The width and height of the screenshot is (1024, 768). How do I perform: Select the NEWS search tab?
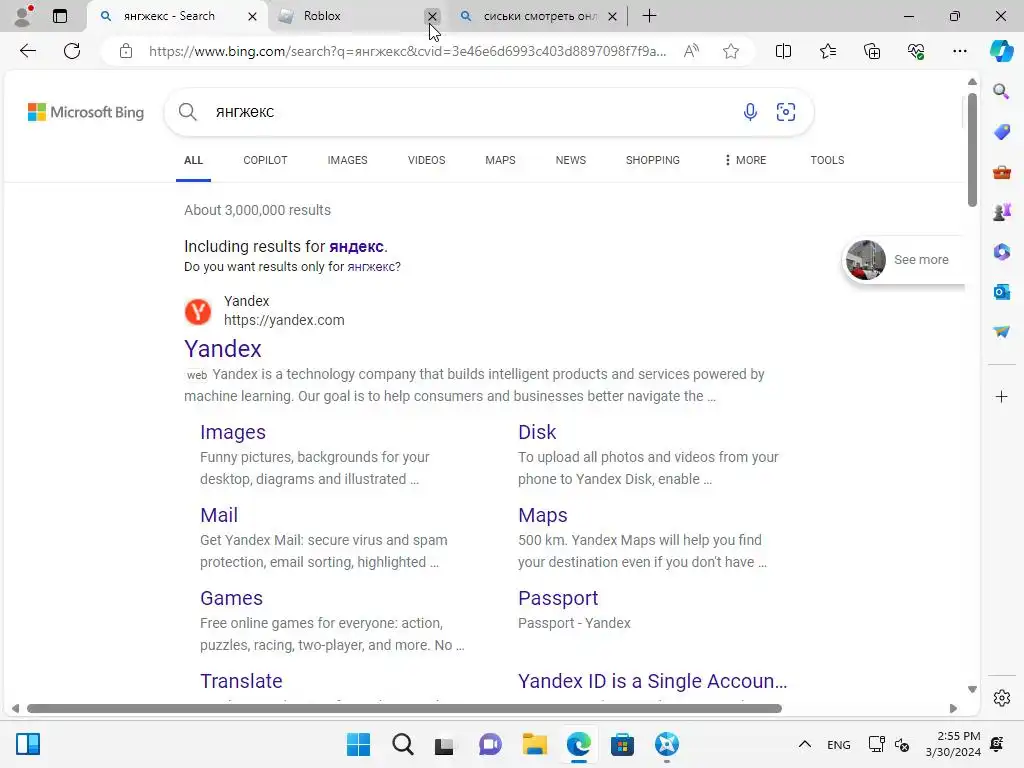coord(571,160)
